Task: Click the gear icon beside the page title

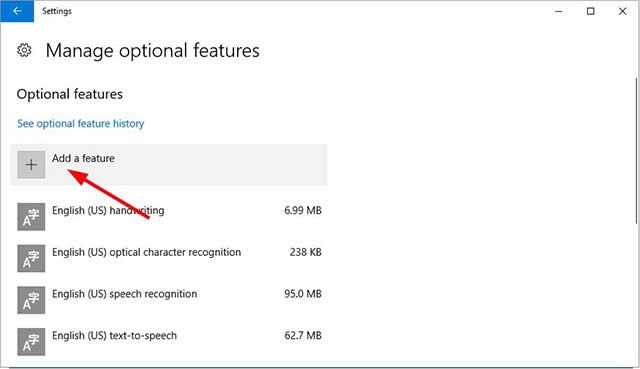Action: [24, 50]
